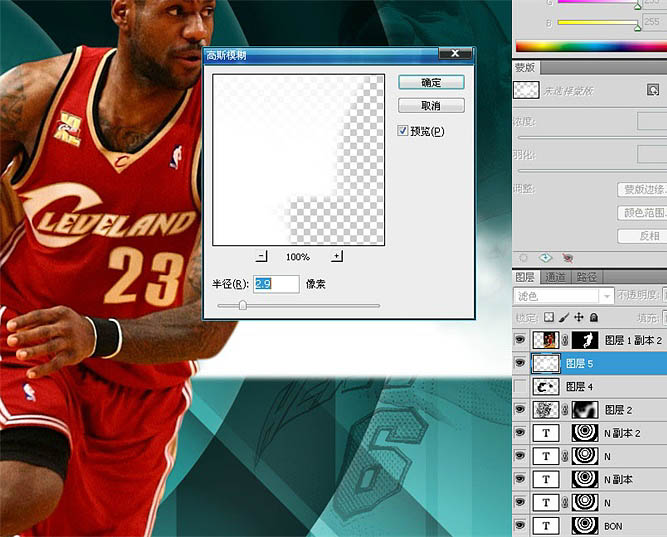Hide the N 副本 2 text layer
The height and width of the screenshot is (537, 667).
520,433
